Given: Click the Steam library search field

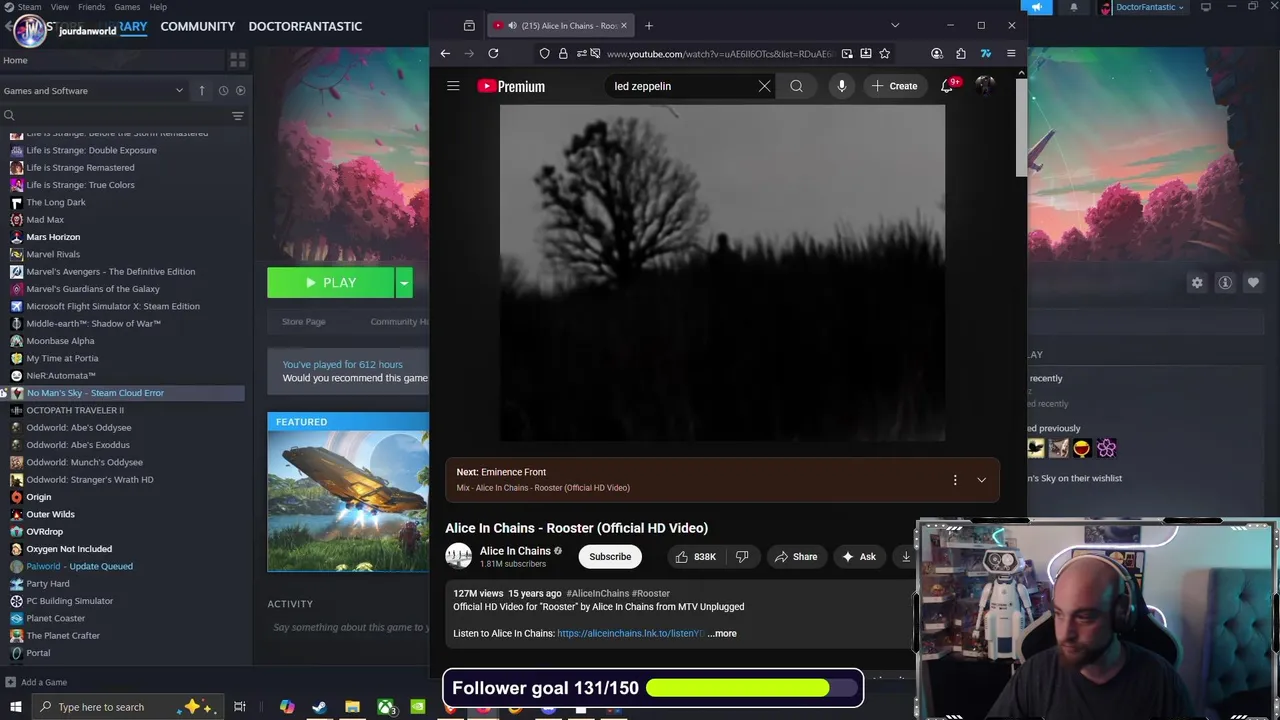Looking at the screenshot, I should pyautogui.click(x=115, y=116).
